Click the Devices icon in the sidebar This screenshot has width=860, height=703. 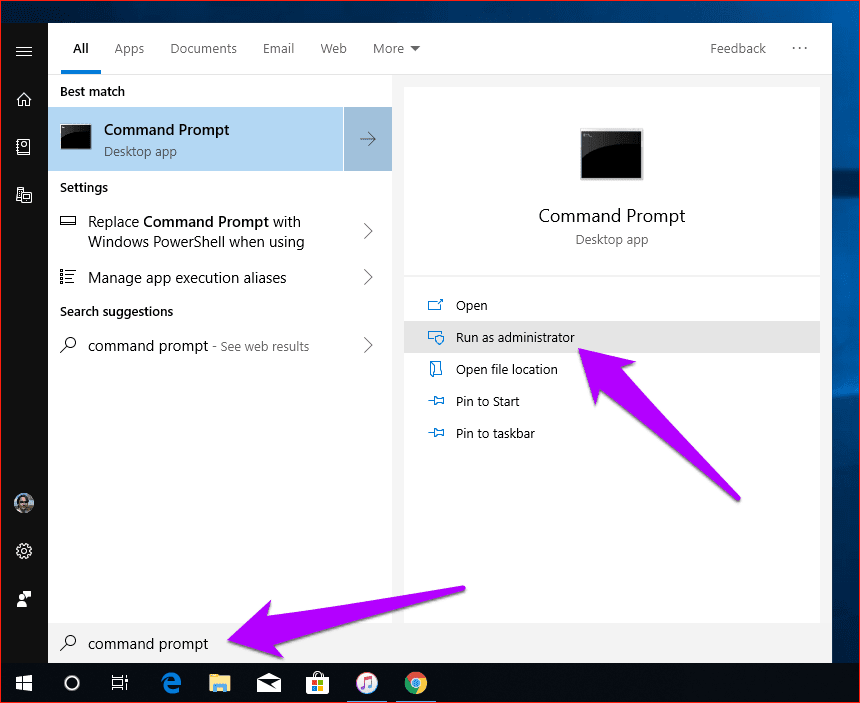coord(24,195)
